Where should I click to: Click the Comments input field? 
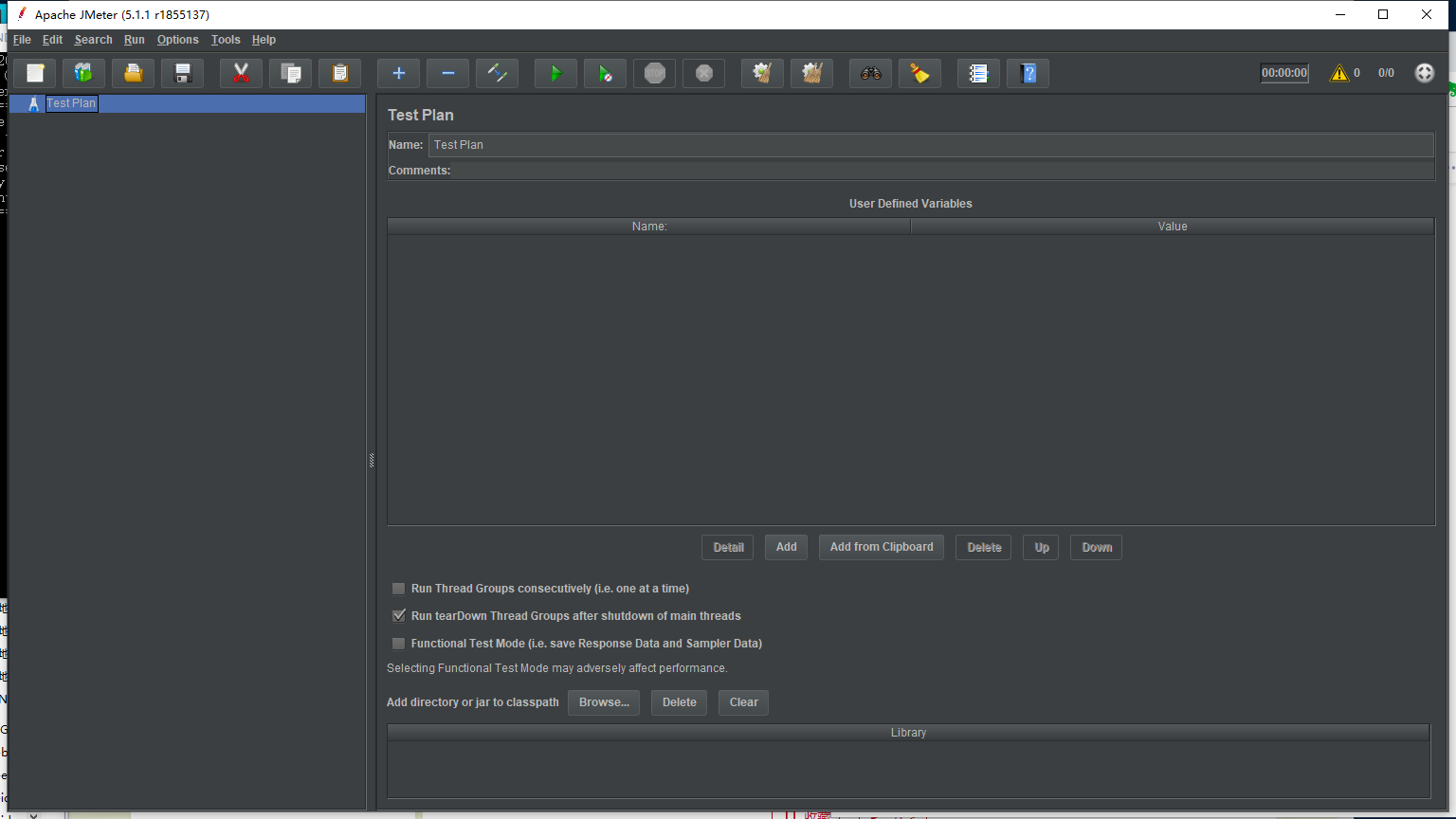(944, 171)
